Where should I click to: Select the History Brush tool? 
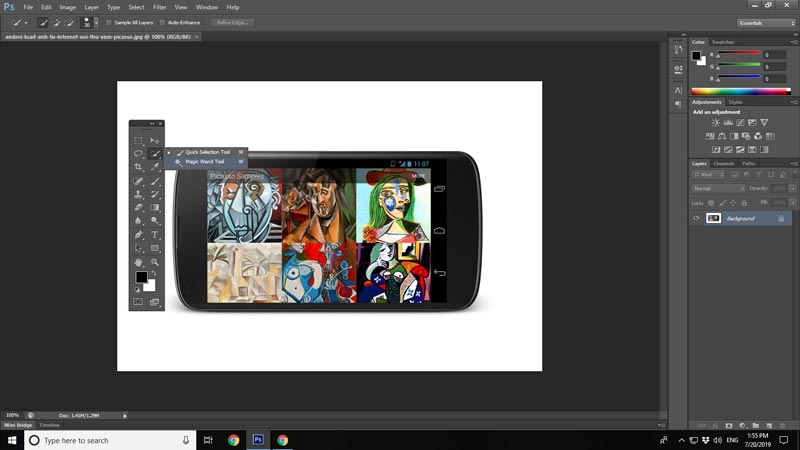pyautogui.click(x=155, y=194)
